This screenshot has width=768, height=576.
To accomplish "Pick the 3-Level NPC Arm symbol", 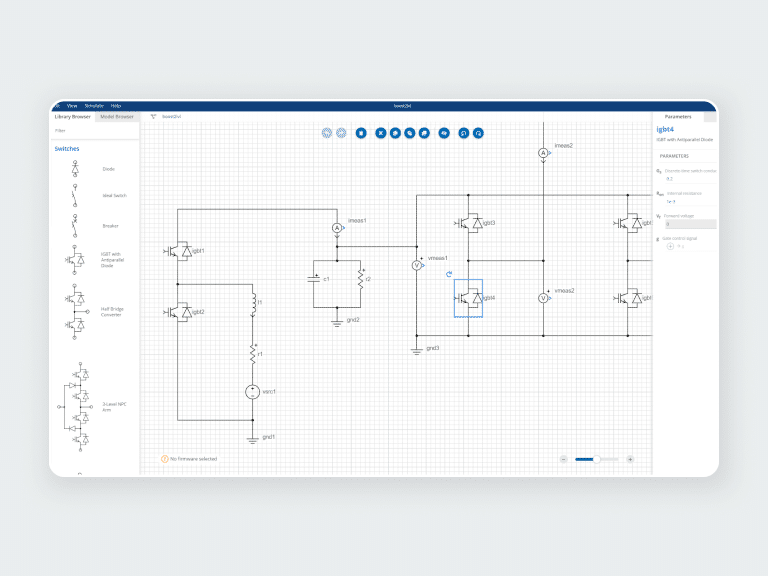I will [75, 407].
